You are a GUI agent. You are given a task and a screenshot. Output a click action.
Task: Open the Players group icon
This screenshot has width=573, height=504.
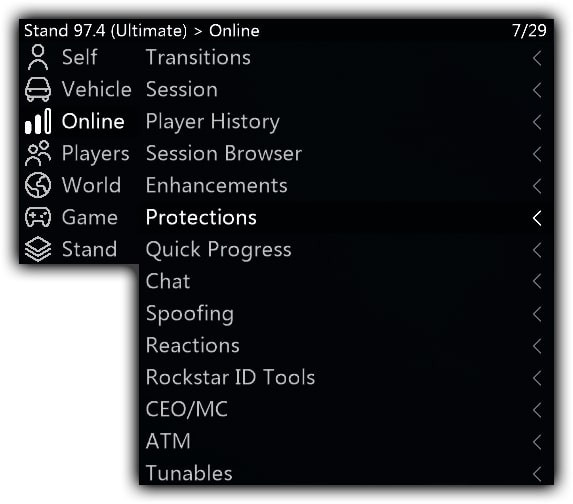(x=38, y=154)
